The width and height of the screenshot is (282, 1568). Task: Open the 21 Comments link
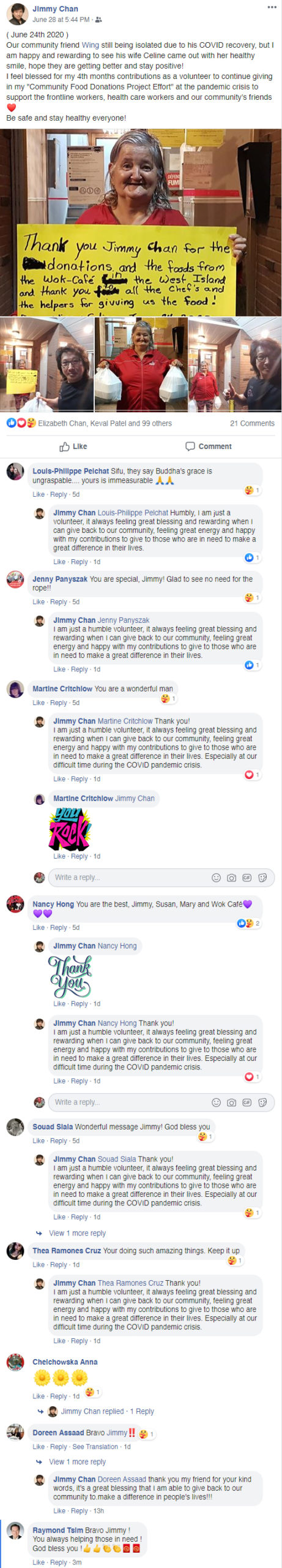coord(252,423)
